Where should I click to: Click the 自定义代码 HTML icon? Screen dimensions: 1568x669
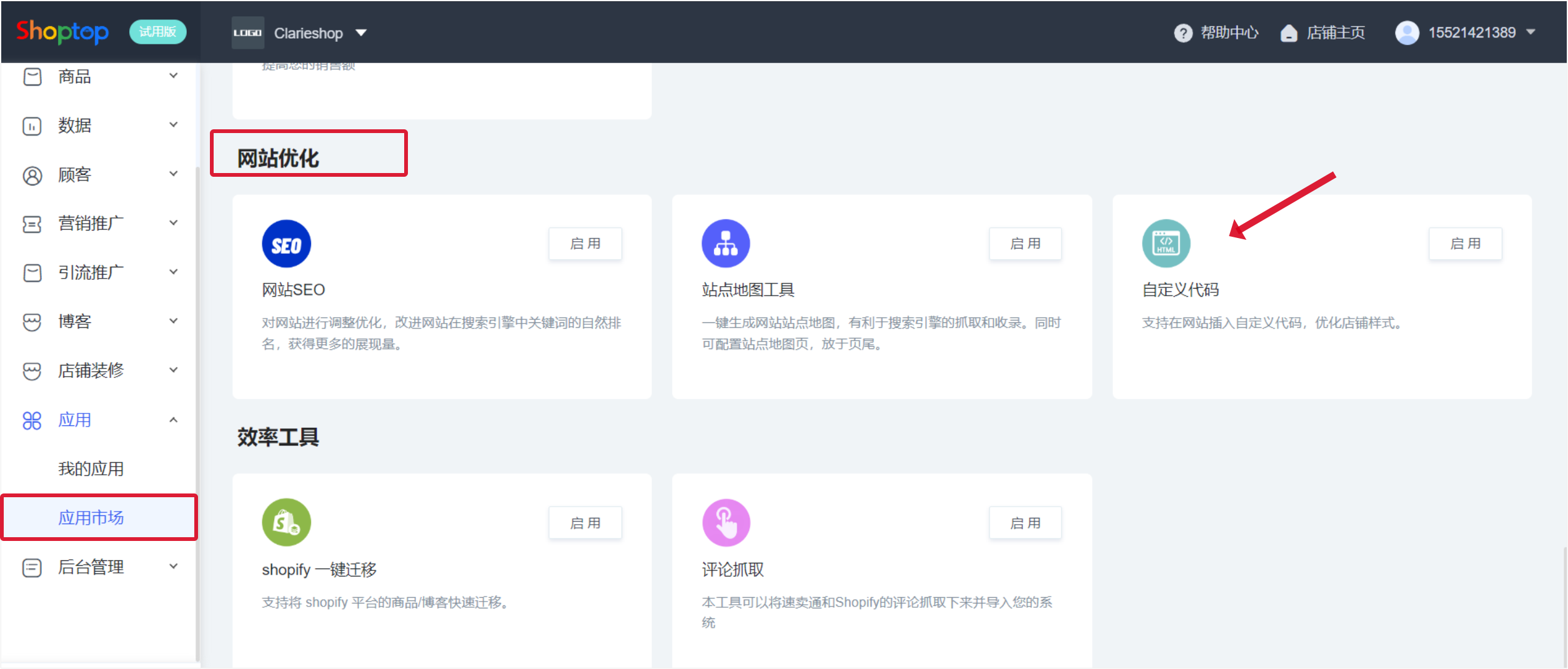pos(1166,244)
